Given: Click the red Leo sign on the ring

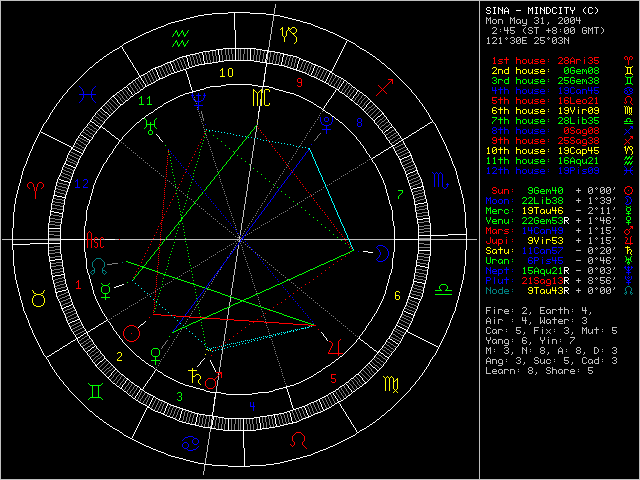Looking at the screenshot, I should pos(297,440).
